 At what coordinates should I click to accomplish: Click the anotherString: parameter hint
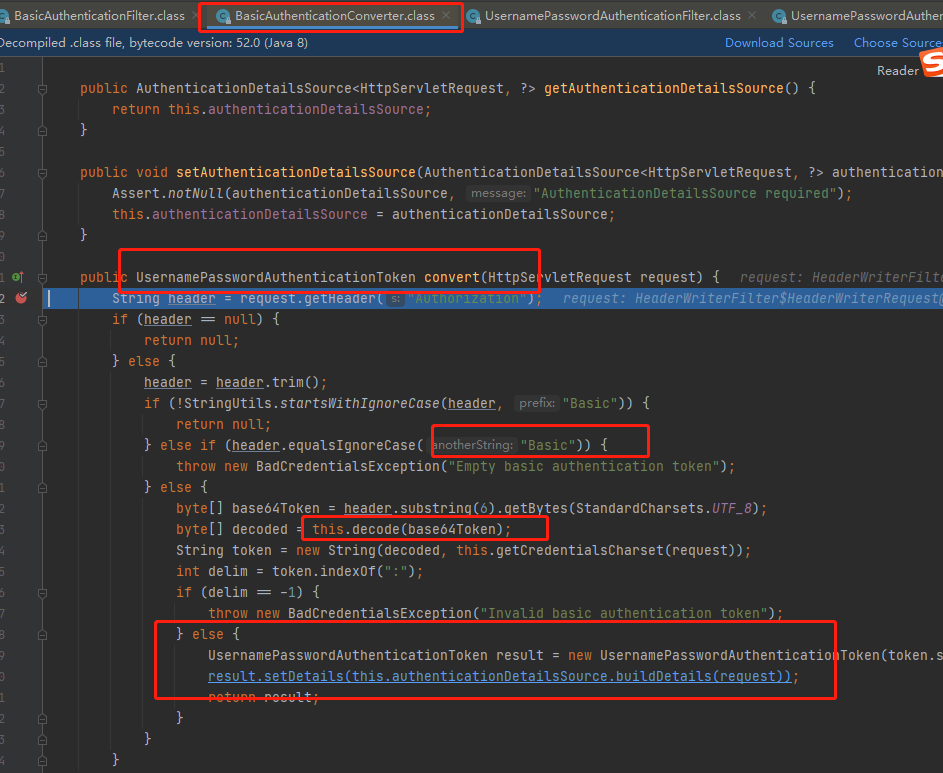[x=473, y=445]
